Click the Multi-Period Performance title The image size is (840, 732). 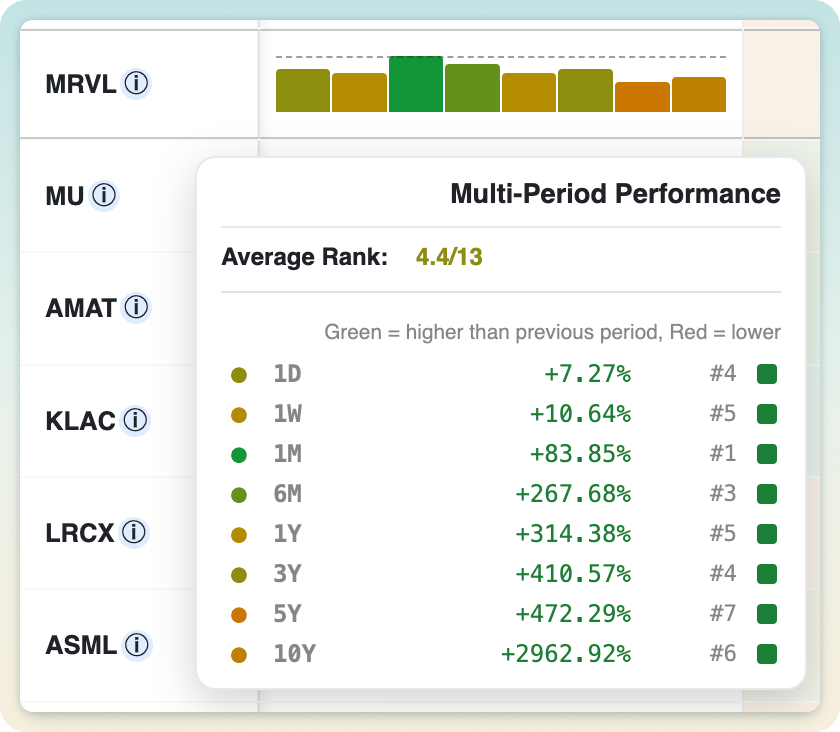pyautogui.click(x=615, y=193)
